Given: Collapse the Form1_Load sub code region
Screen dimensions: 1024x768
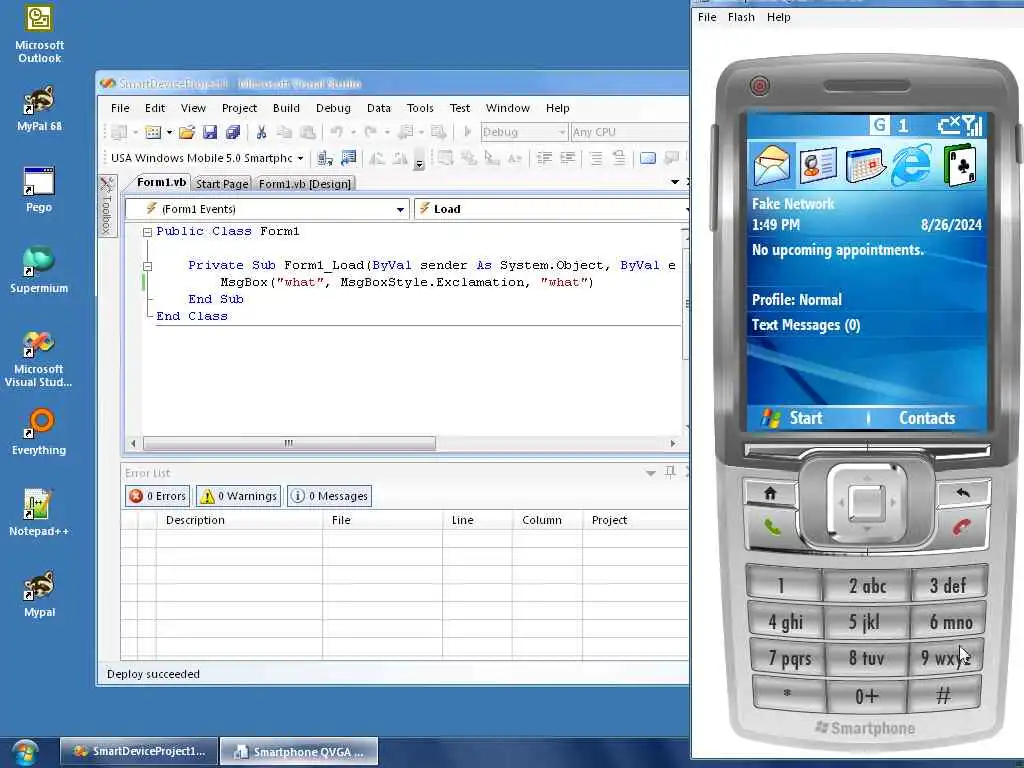Looking at the screenshot, I should point(148,266).
